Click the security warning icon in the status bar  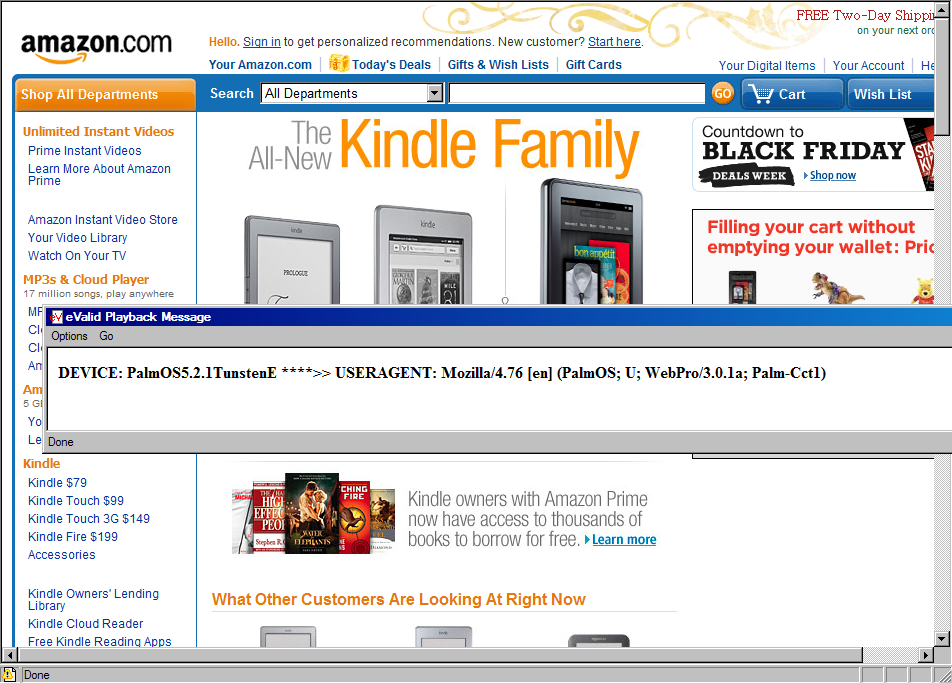[8, 675]
